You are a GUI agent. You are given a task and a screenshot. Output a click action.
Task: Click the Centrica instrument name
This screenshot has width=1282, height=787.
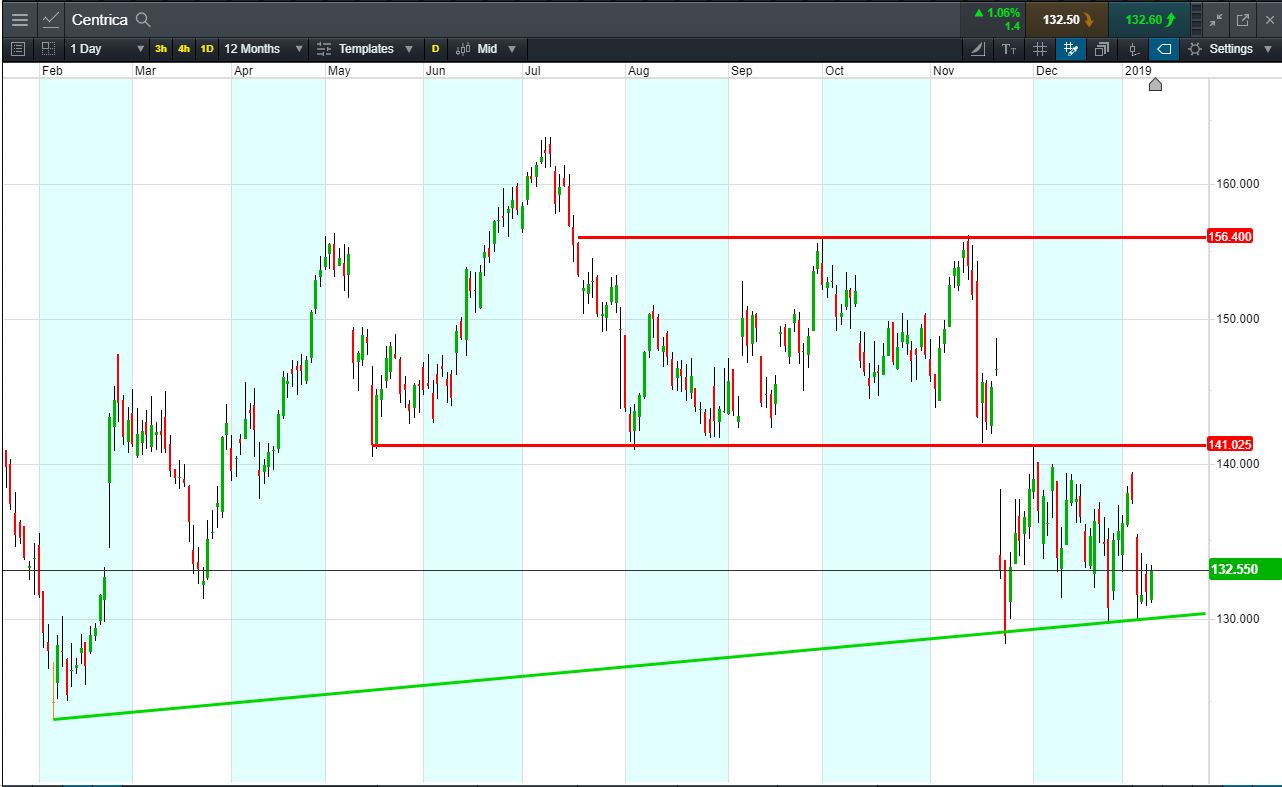(x=99, y=19)
